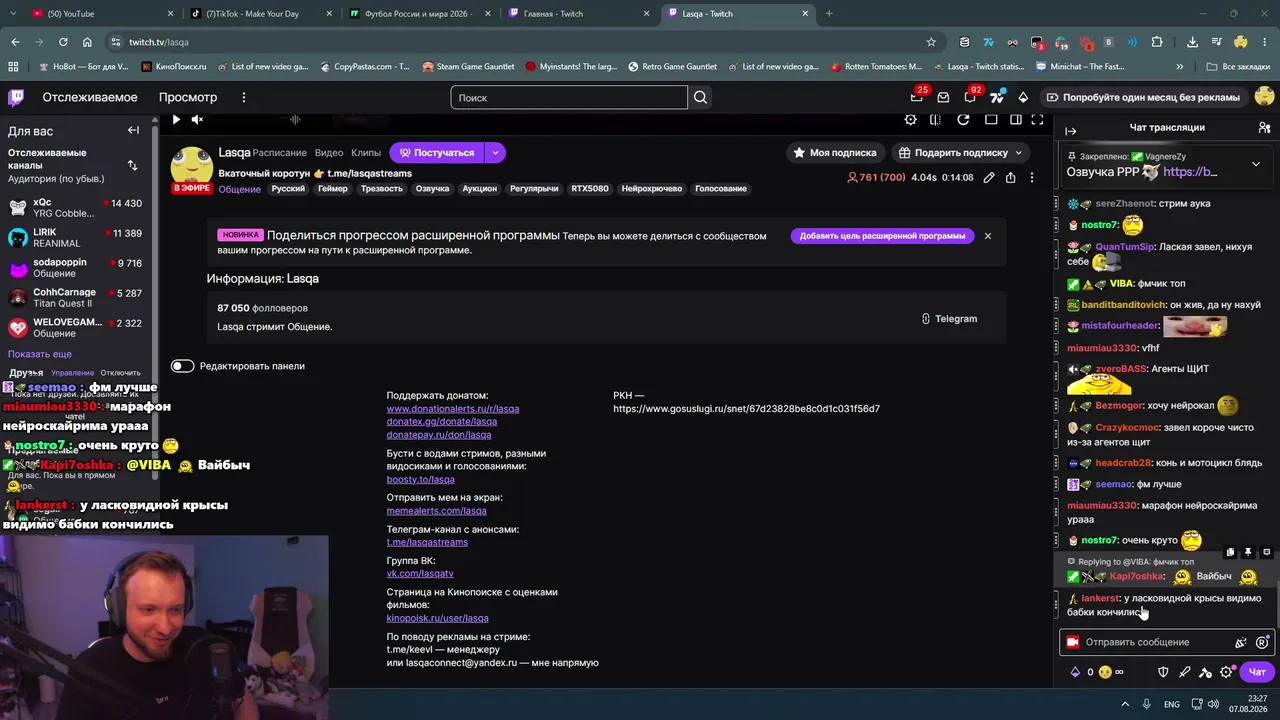Show more followed channels
The height and width of the screenshot is (720, 1280).
[40, 354]
